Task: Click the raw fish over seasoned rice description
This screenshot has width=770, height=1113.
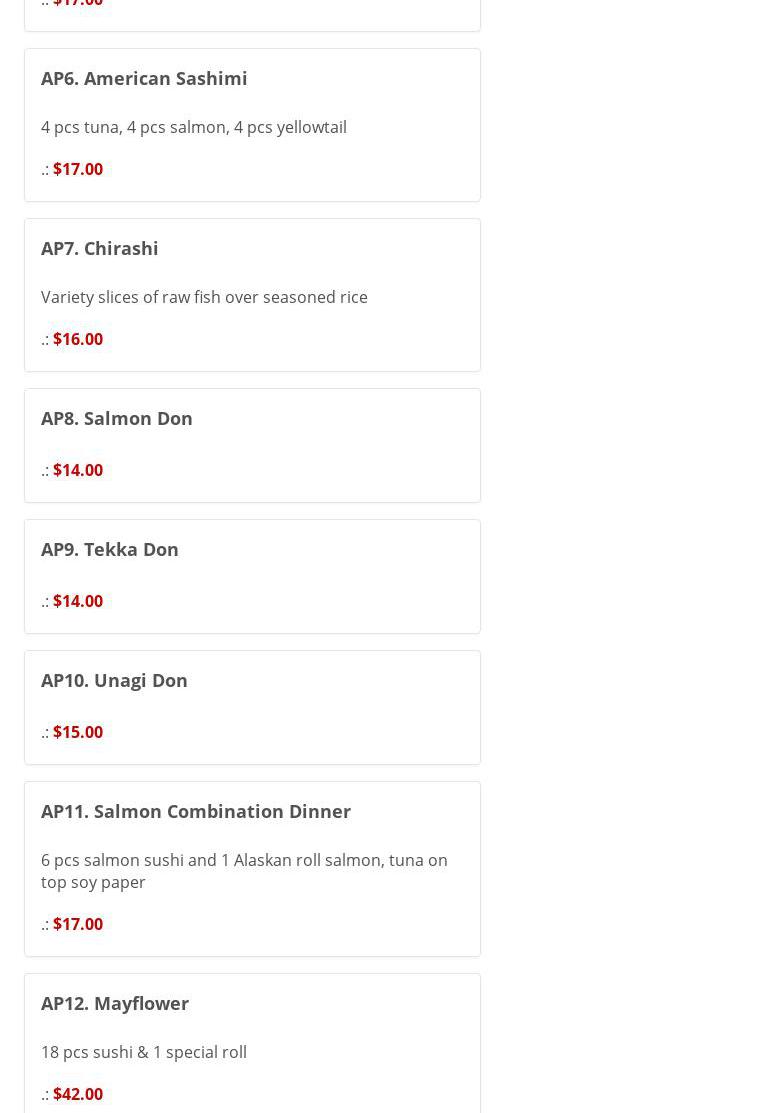Action: tap(204, 297)
